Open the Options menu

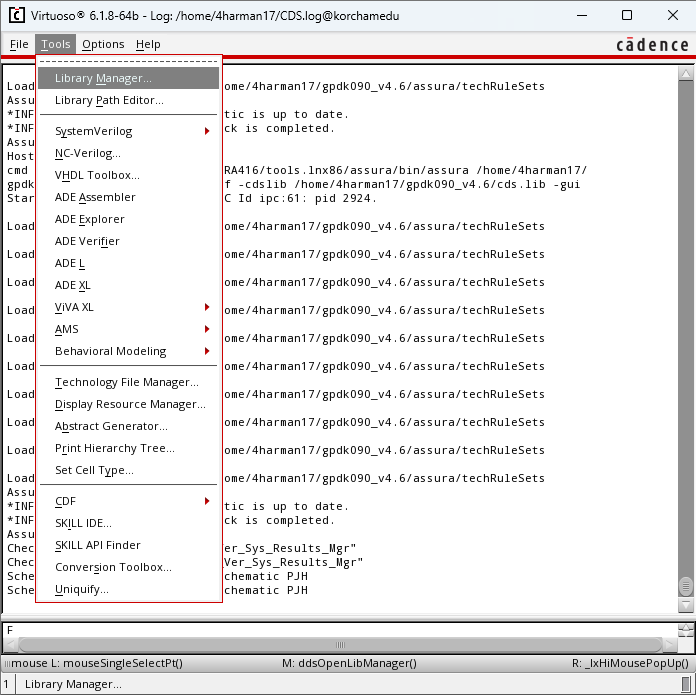pyautogui.click(x=103, y=44)
